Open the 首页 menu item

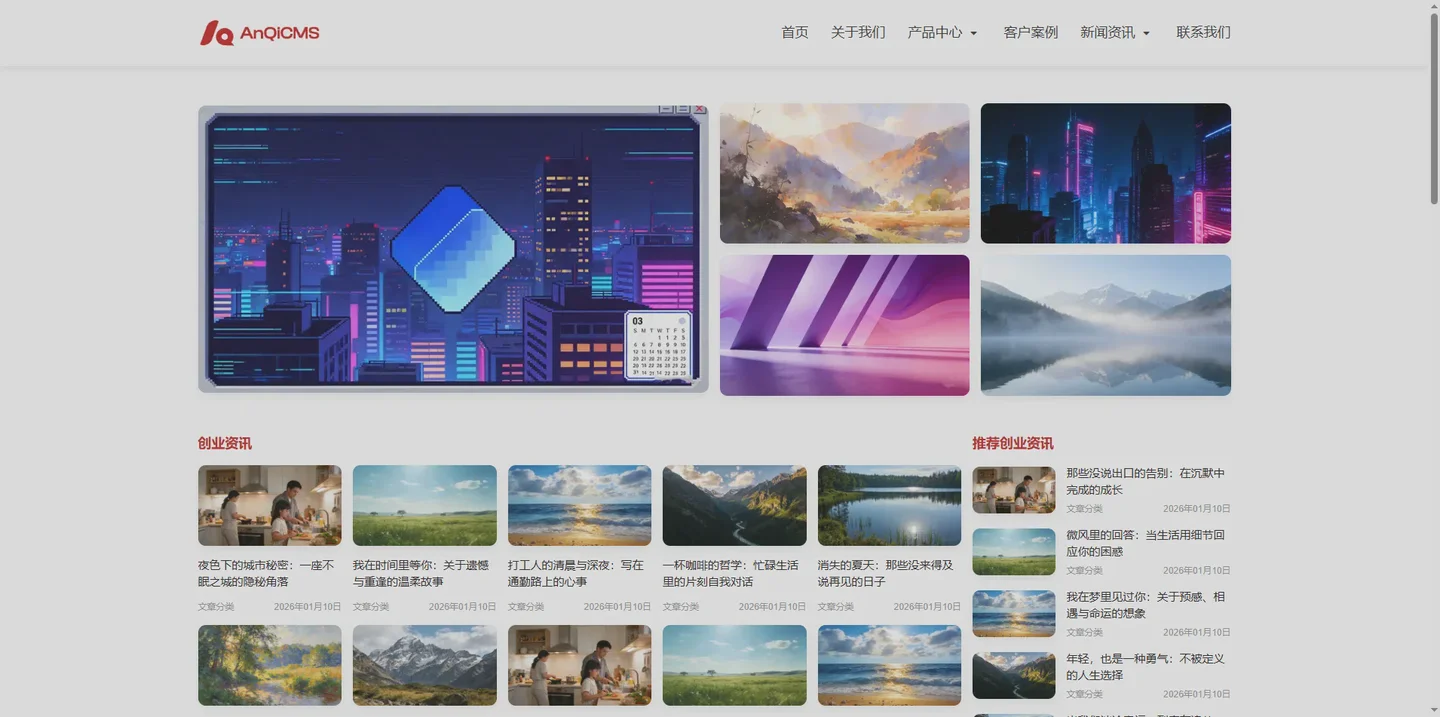[x=794, y=32]
